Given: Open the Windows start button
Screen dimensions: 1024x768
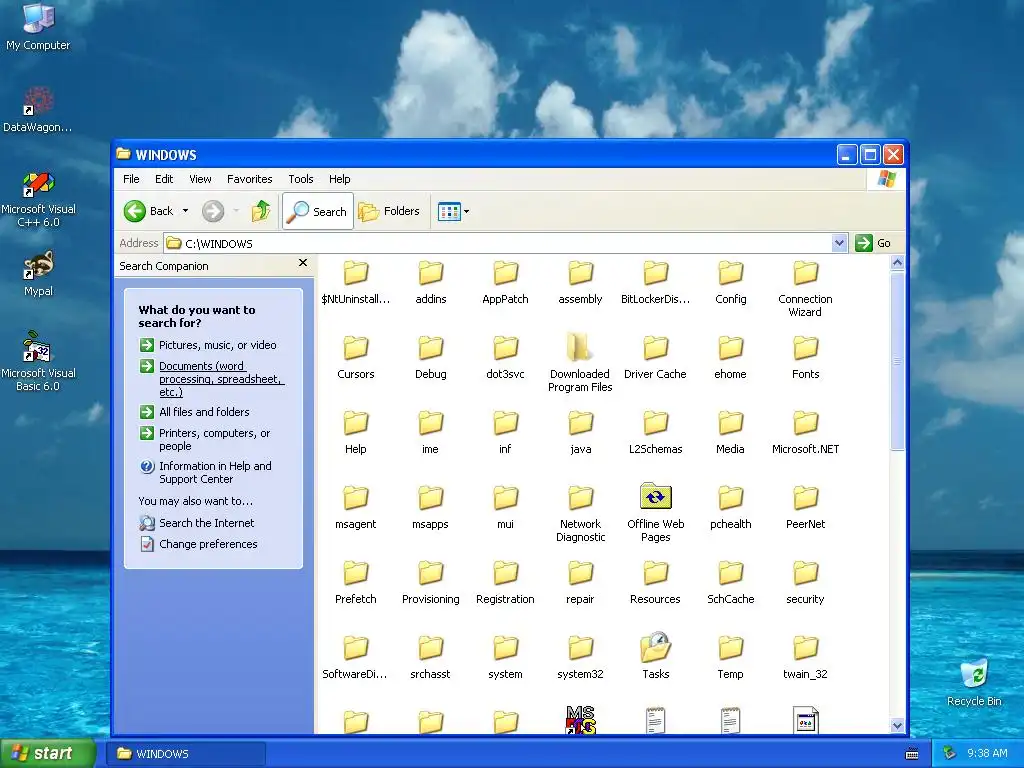Looking at the screenshot, I should (x=48, y=753).
